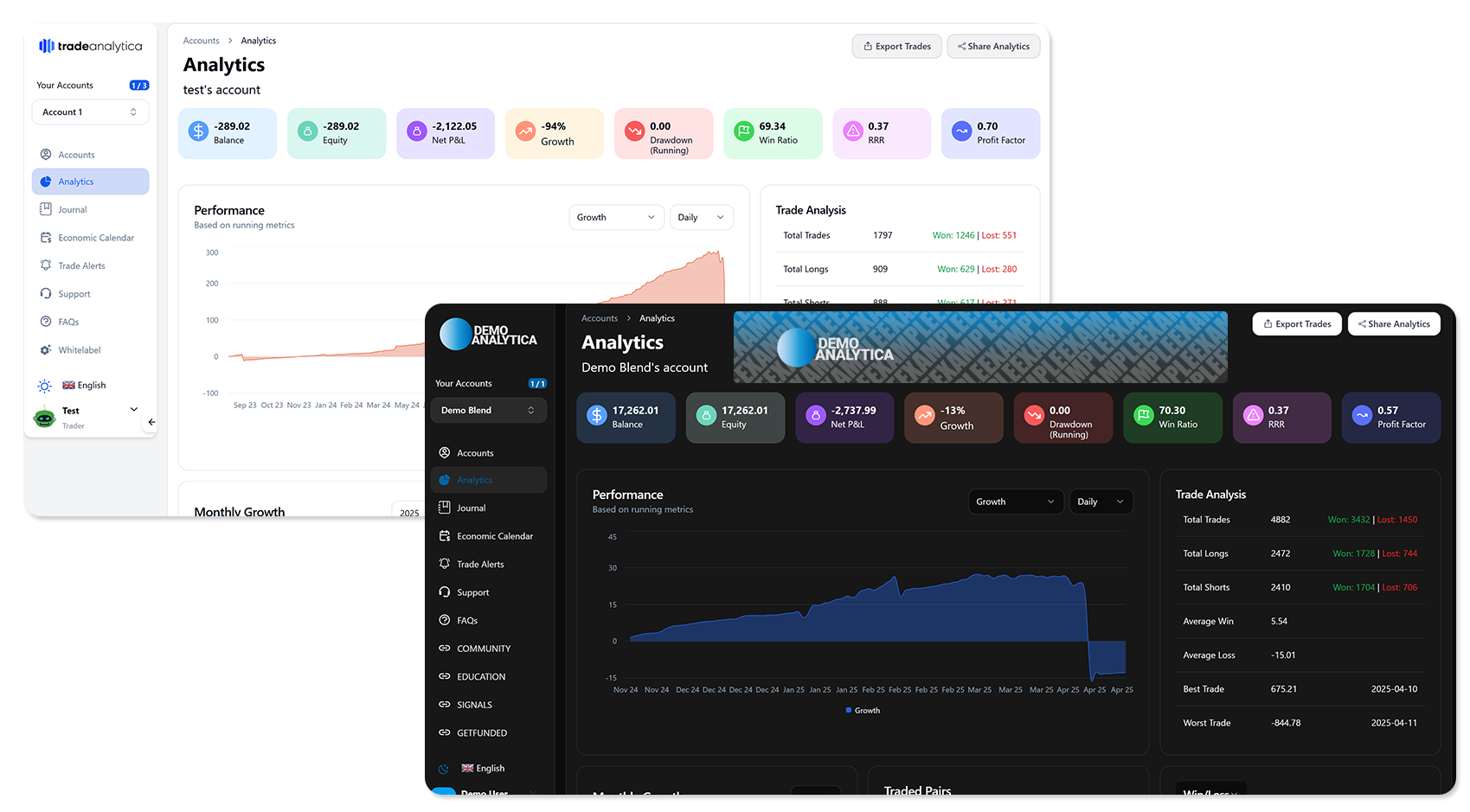Click the Trade Alerts bell in light sidebar

pyautogui.click(x=46, y=265)
